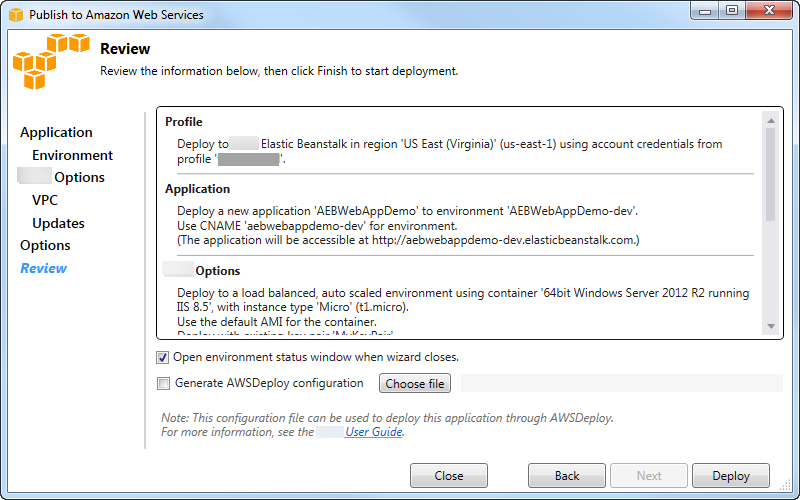Screen dimensions: 800x500
Task: Select the Review step in sidebar
Action: [x=44, y=268]
